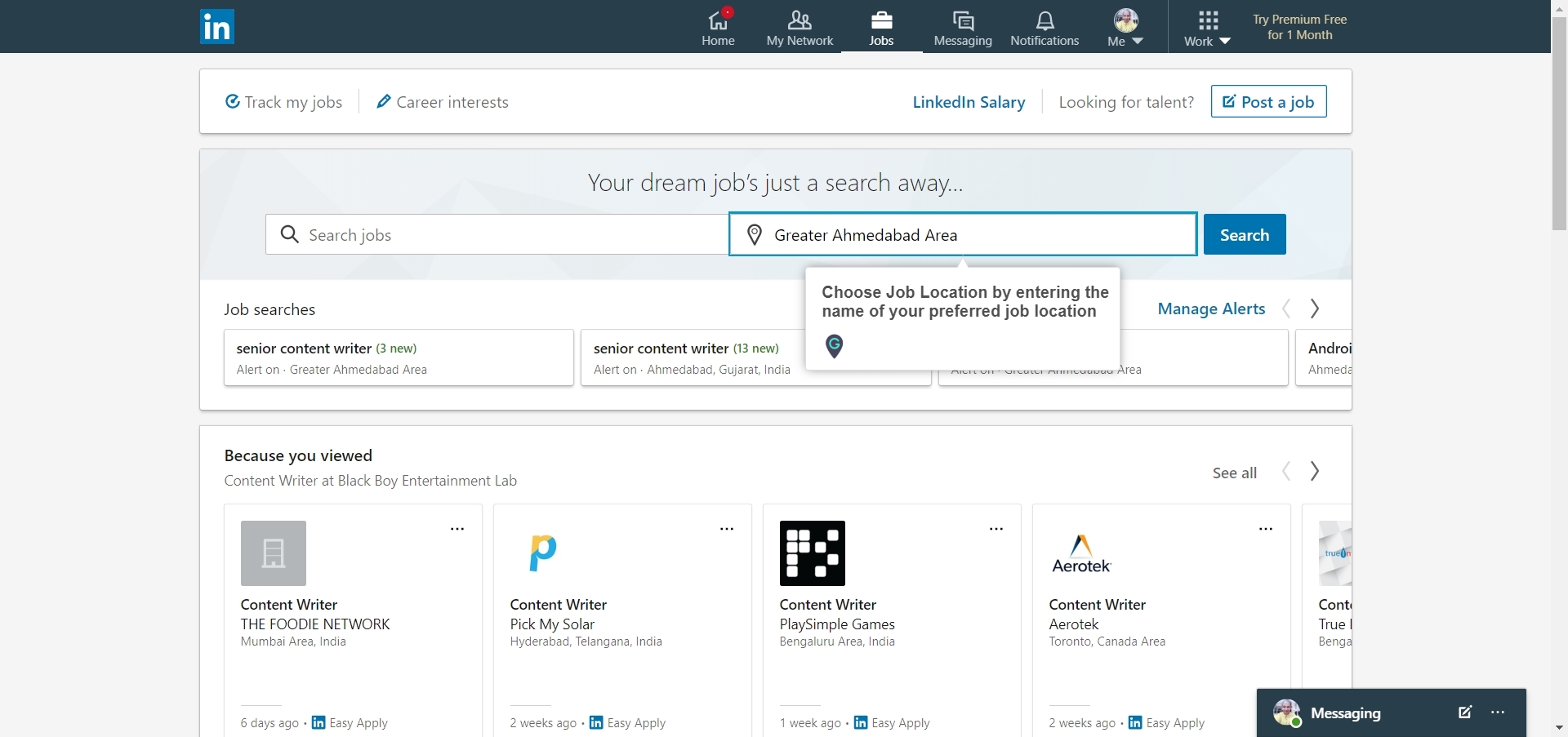
Task: Open Content Writer job at THE FOODIE NETWORK
Action: coord(289,605)
